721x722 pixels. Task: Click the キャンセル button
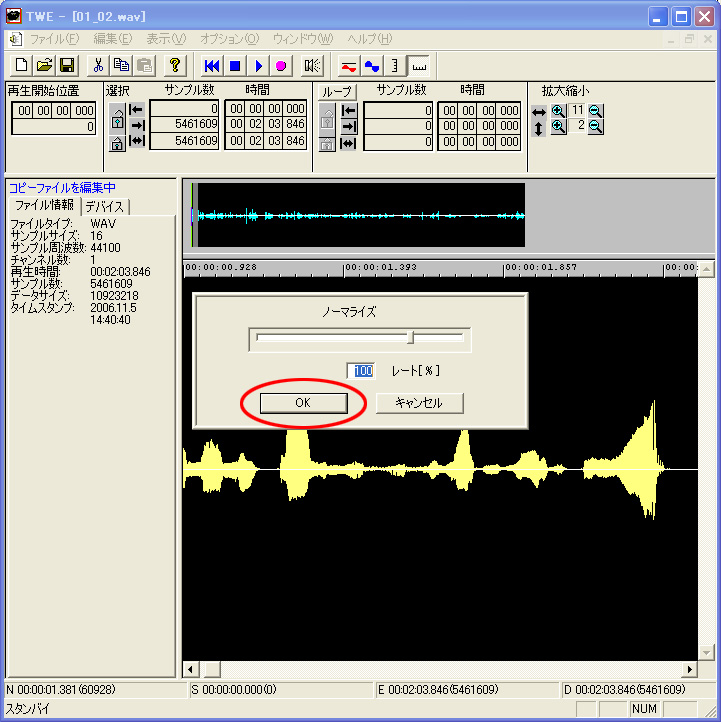420,403
